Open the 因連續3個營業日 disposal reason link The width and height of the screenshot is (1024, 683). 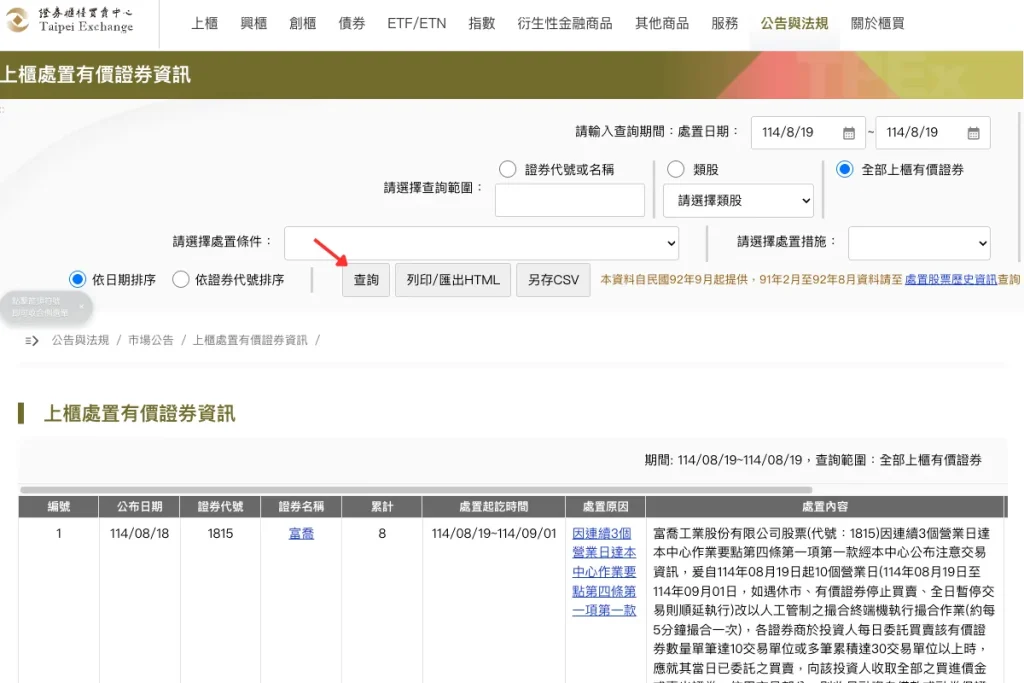pyautogui.click(x=604, y=572)
